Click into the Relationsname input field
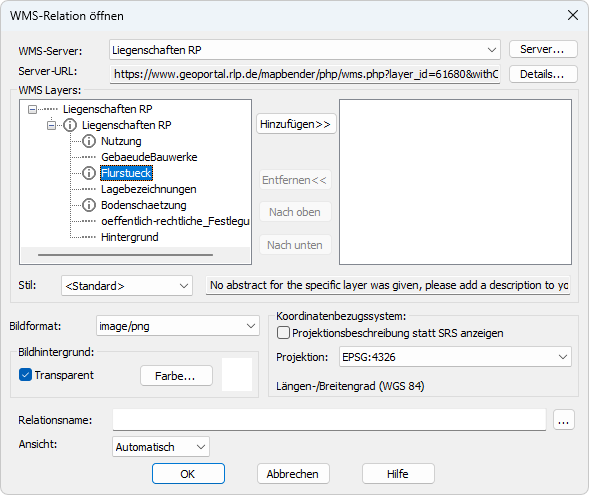The height and width of the screenshot is (495, 589). coord(329,420)
